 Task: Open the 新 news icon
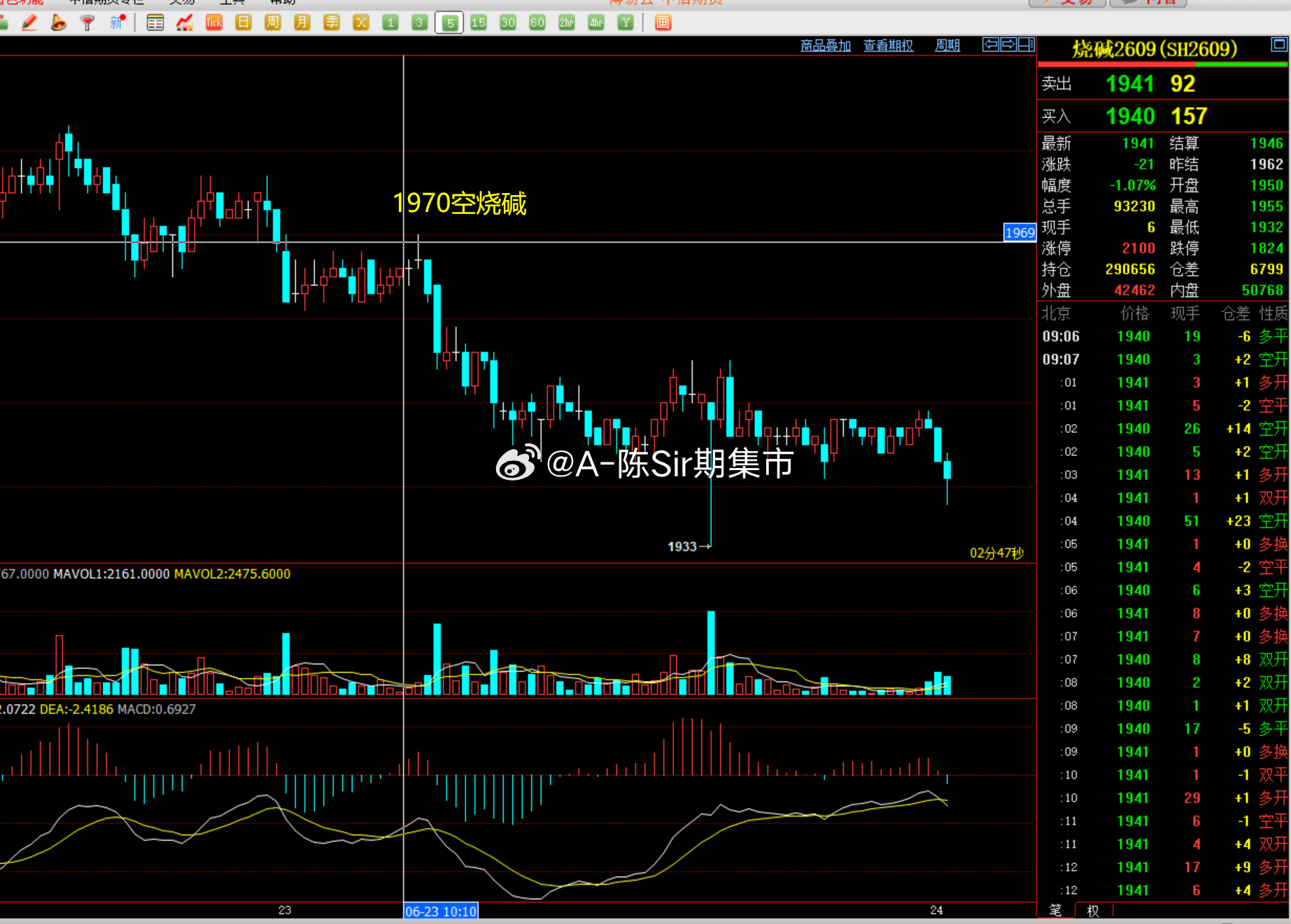coord(117,22)
